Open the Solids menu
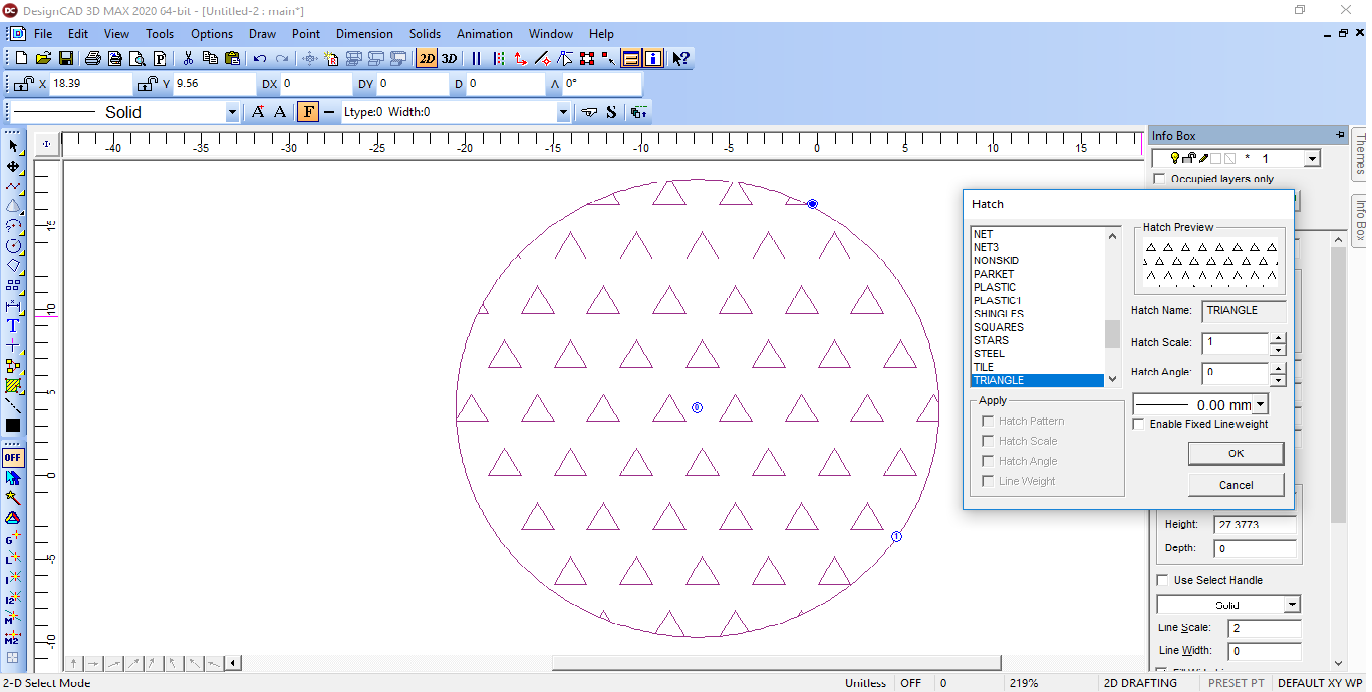Viewport: 1372px width, 692px height. click(425, 34)
